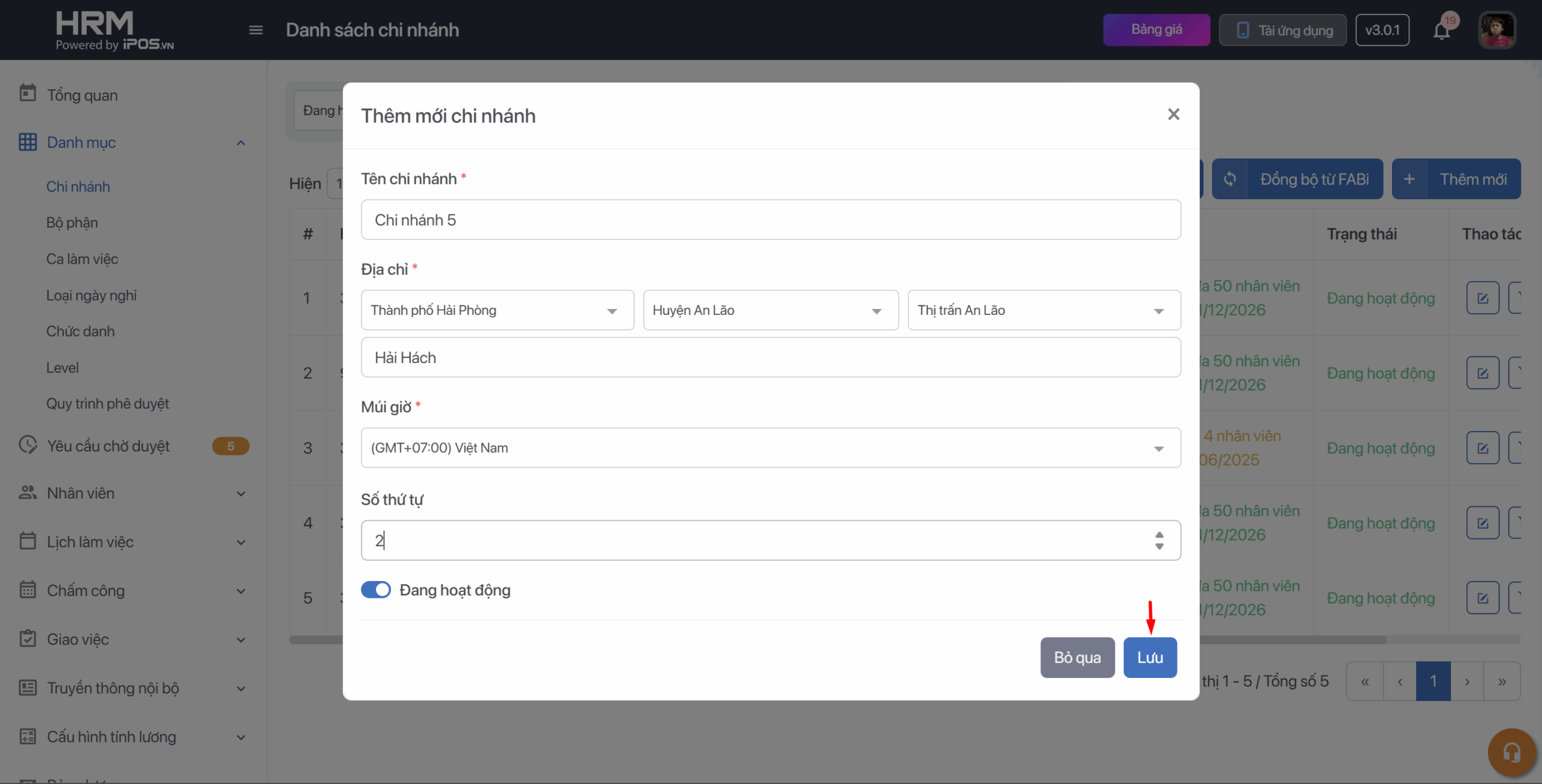
Task: Open the headset support chat icon
Action: (1511, 752)
